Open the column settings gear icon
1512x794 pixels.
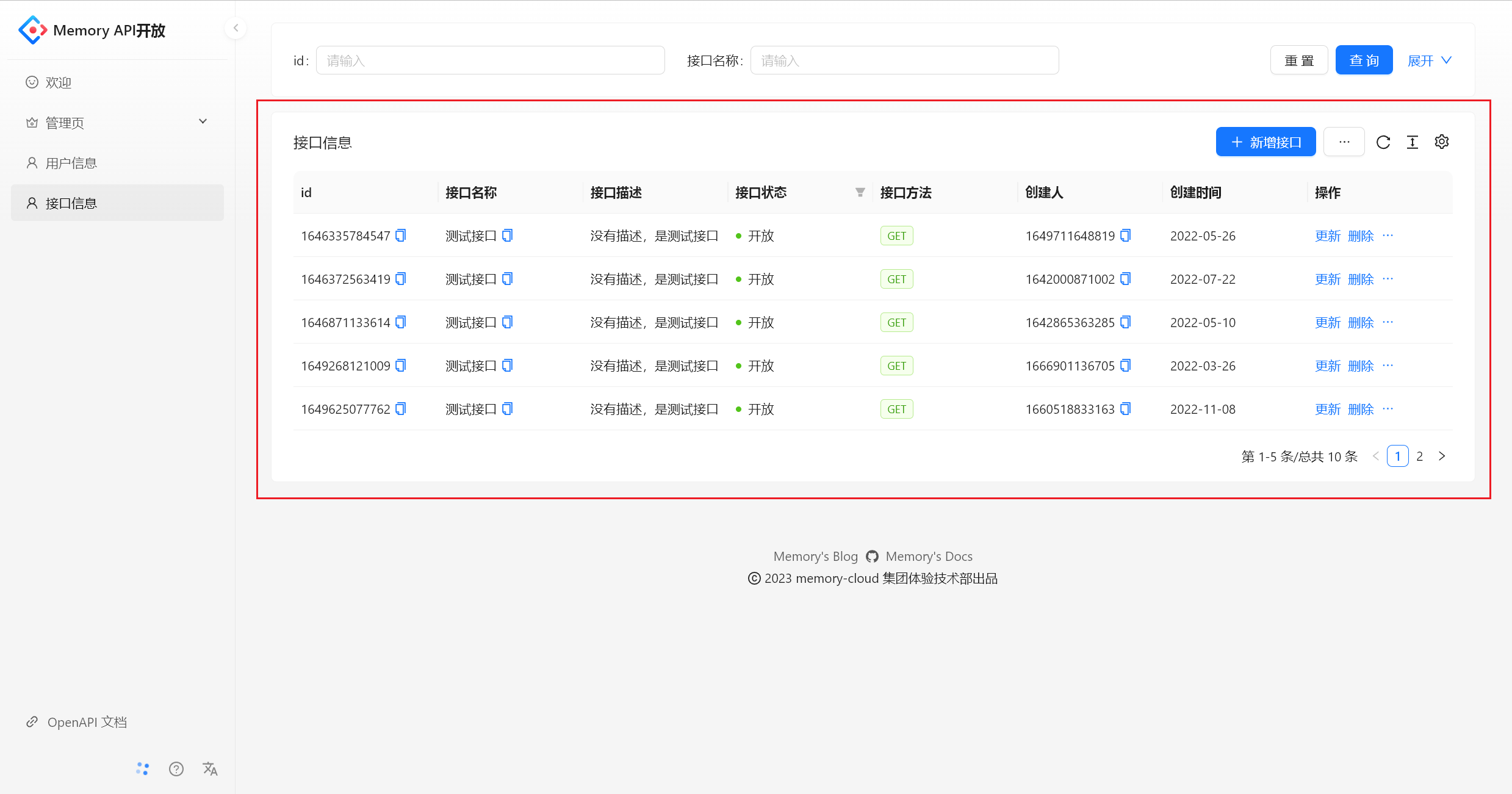coord(1442,142)
